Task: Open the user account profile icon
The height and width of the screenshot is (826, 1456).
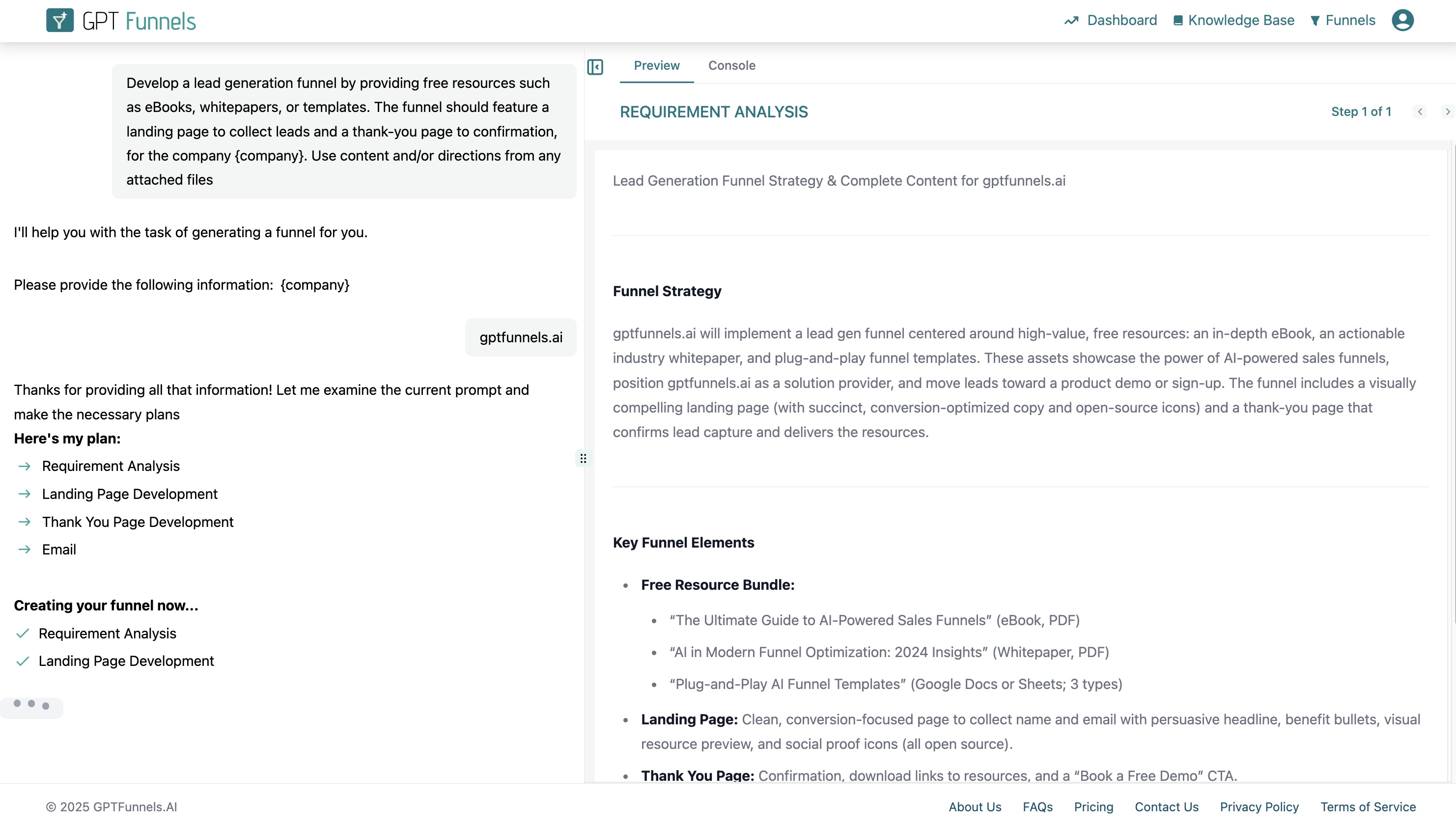Action: coord(1402,21)
